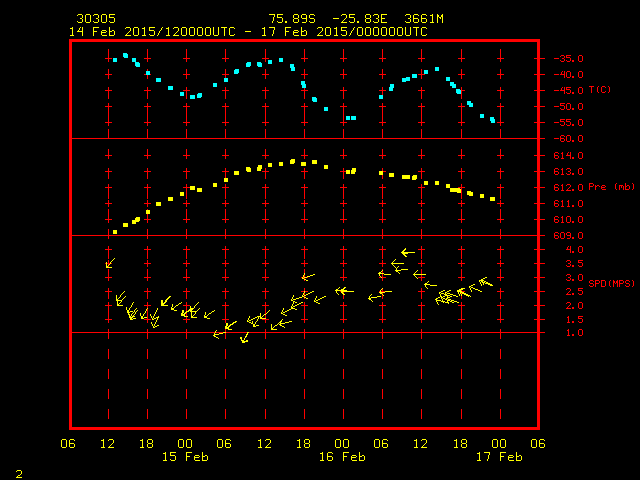Click the 00 hour label above 17 Feb

point(499,444)
